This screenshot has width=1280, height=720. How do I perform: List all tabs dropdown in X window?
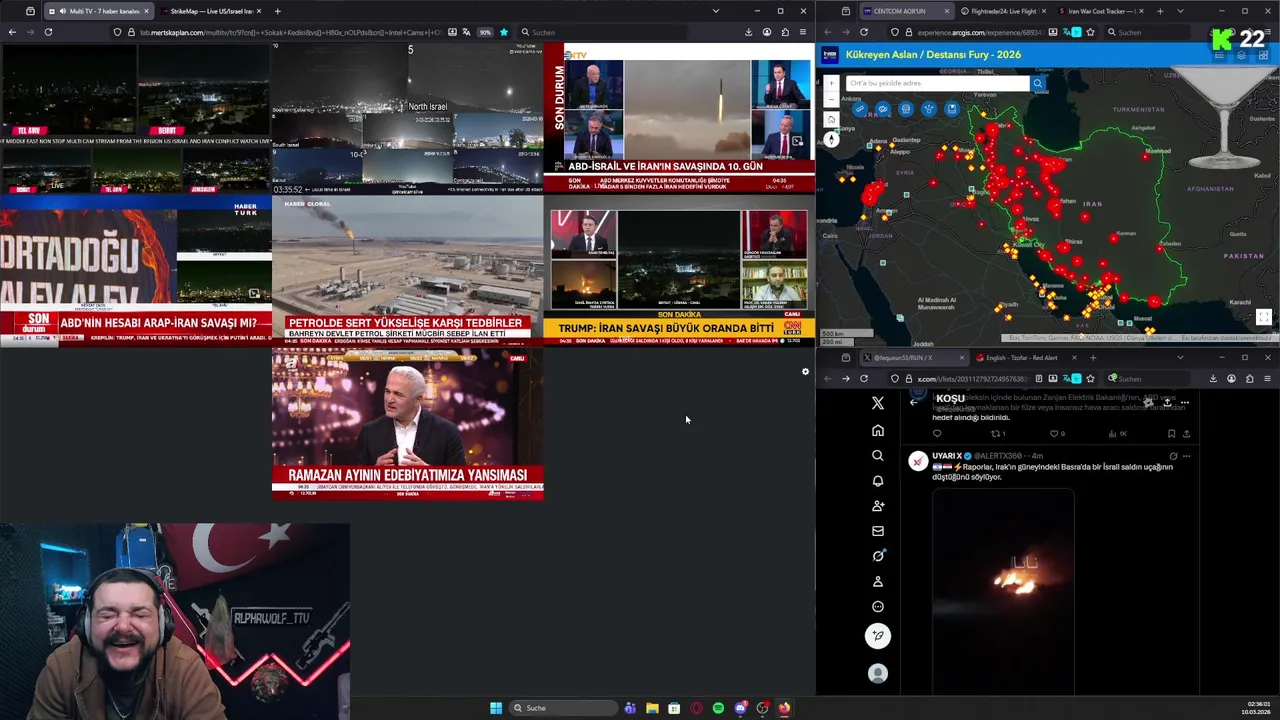(1180, 357)
